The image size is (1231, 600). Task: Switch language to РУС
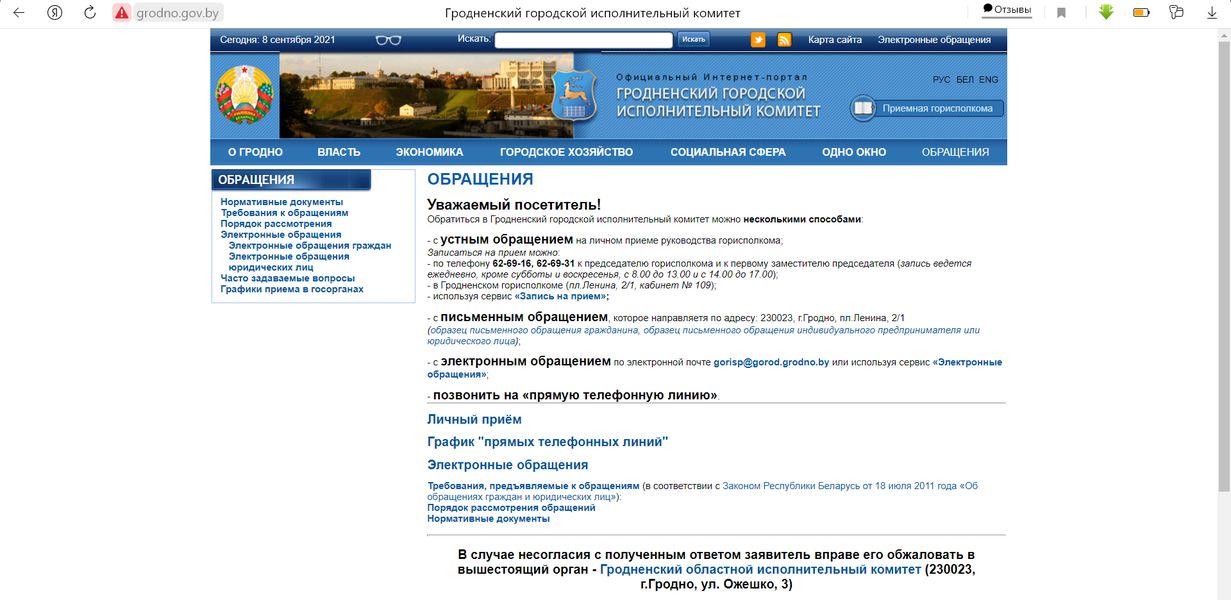tap(941, 79)
